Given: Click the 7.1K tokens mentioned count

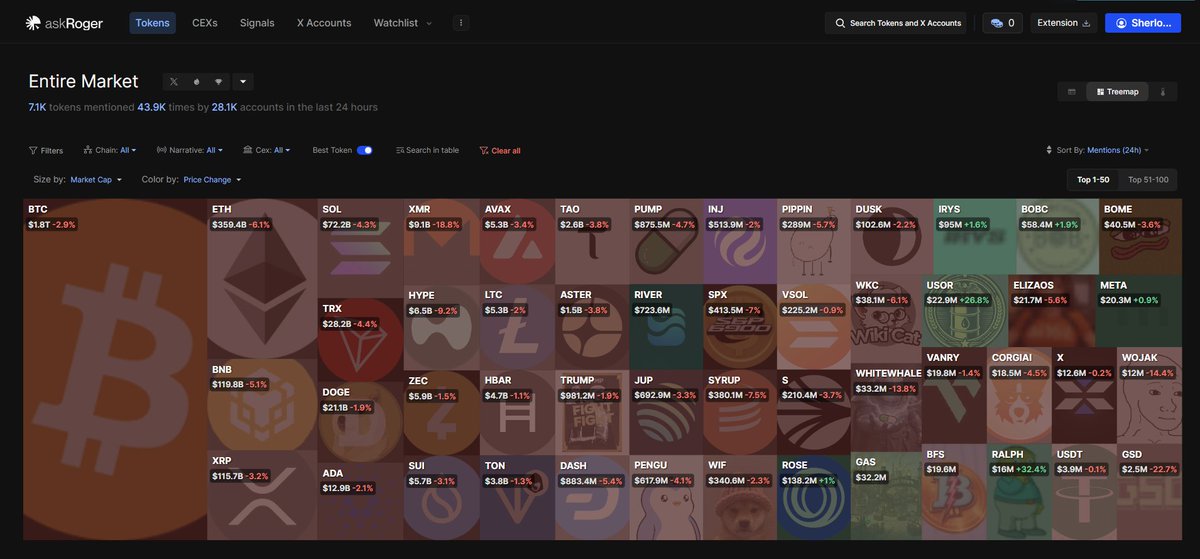Looking at the screenshot, I should pos(37,107).
